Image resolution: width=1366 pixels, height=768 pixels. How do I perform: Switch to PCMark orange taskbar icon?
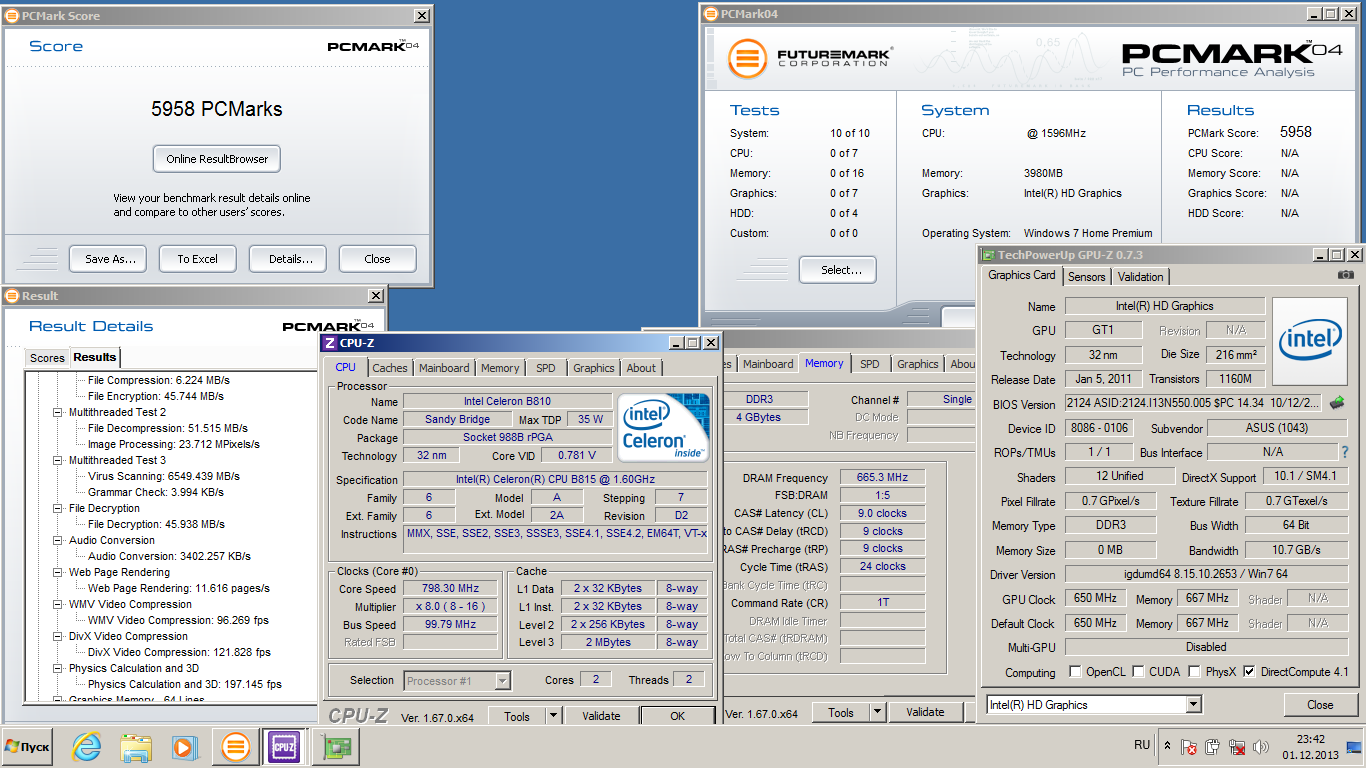[236, 747]
